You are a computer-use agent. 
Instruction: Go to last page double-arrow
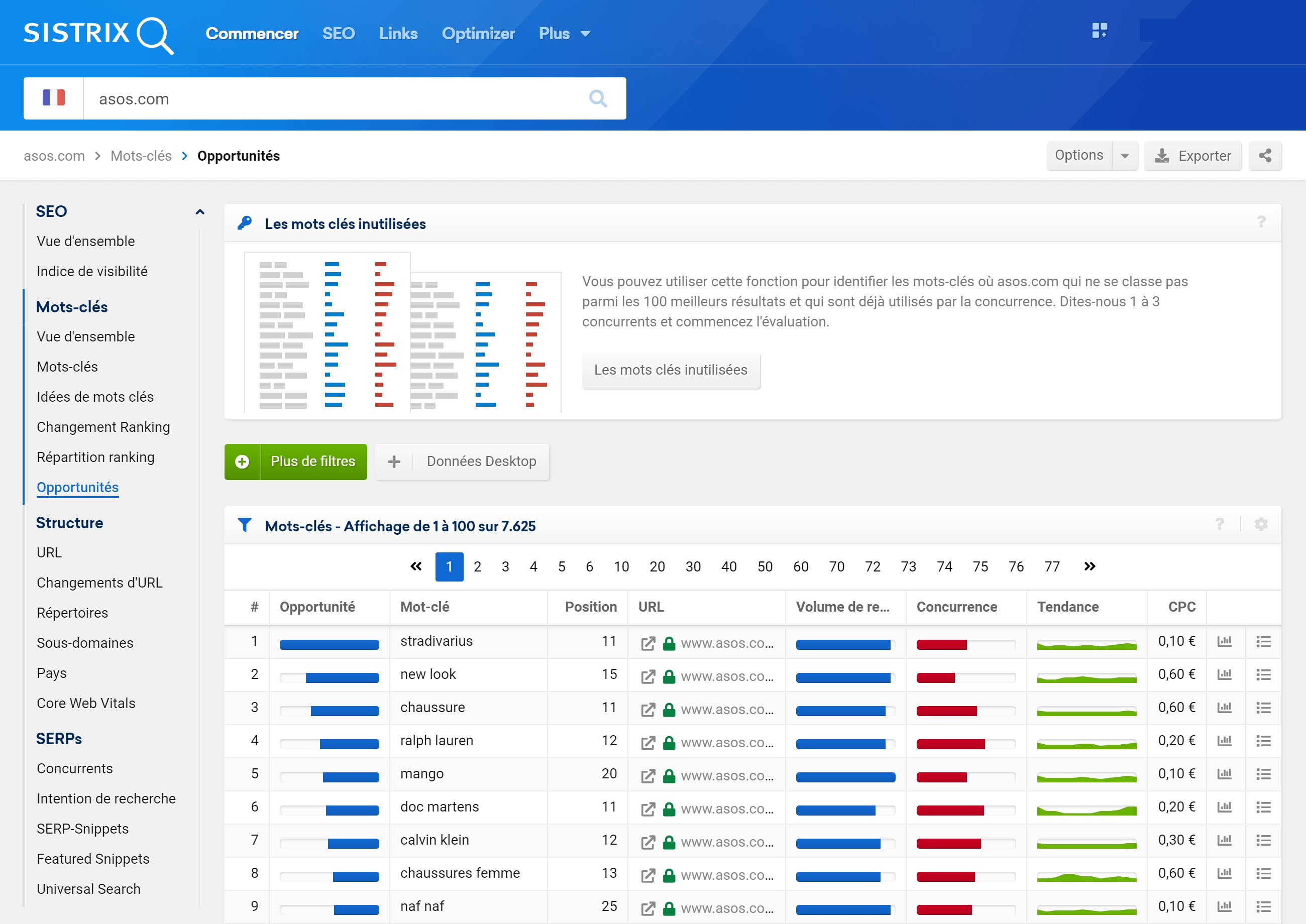coord(1089,566)
